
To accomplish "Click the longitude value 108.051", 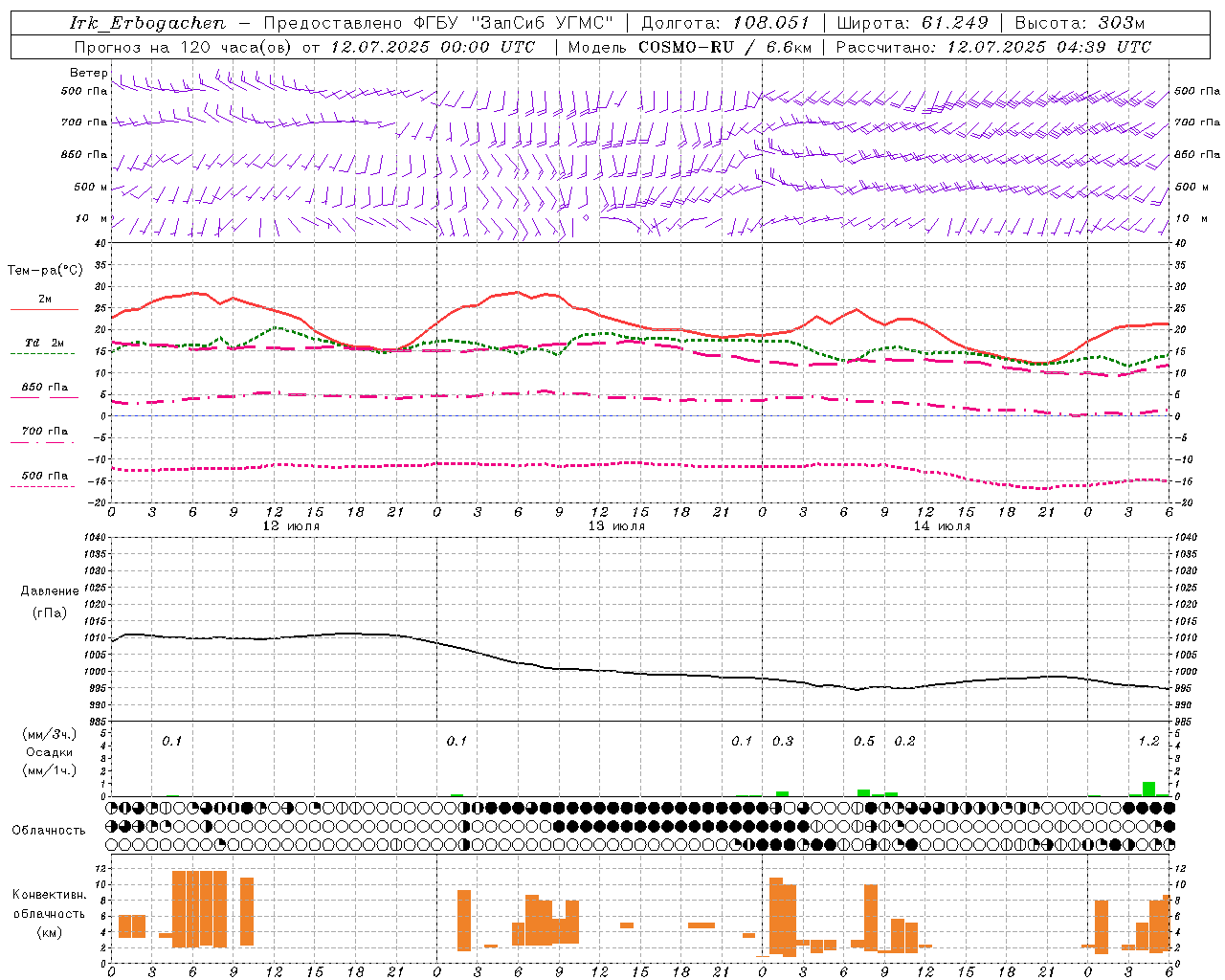I will click(x=771, y=23).
